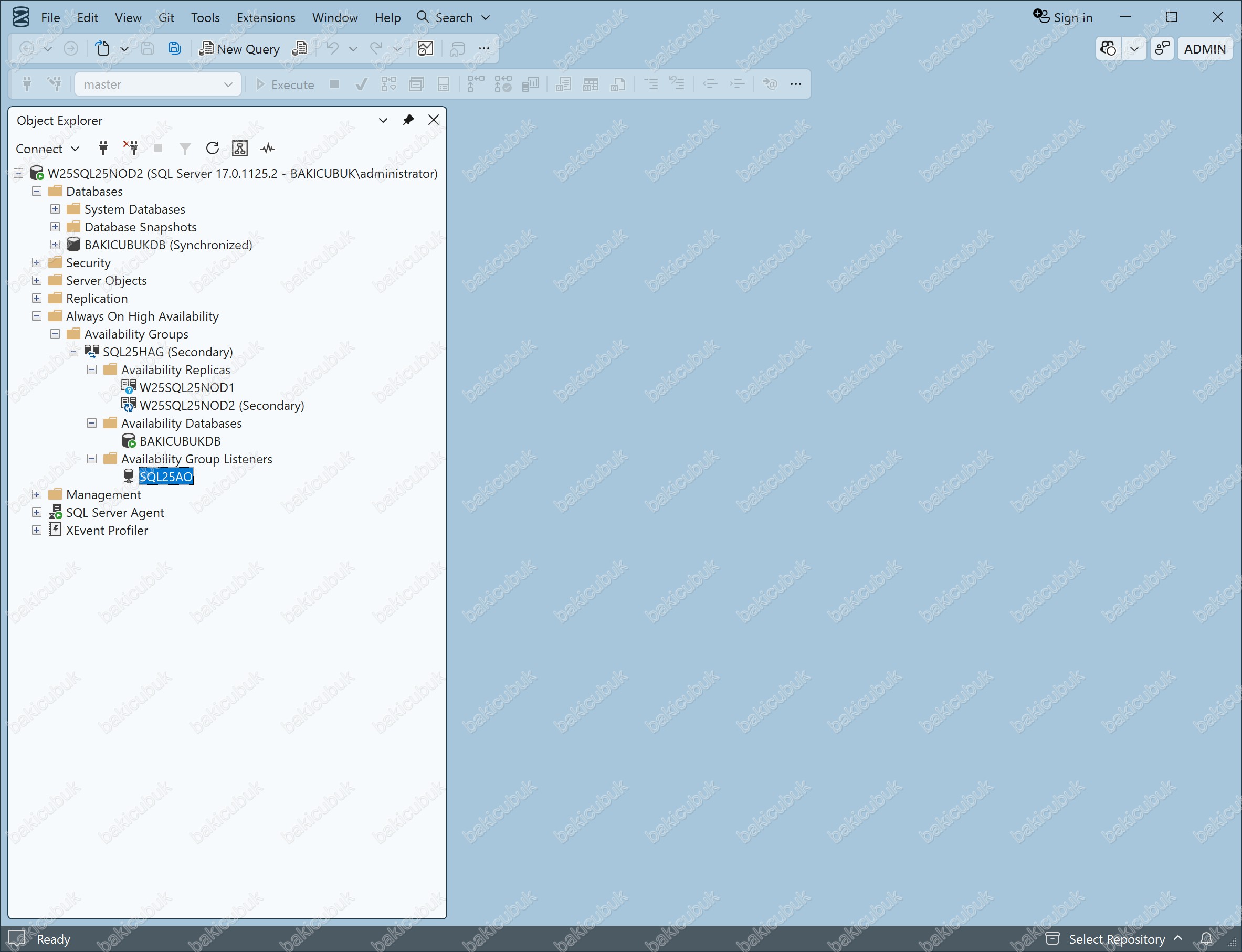Image resolution: width=1242 pixels, height=952 pixels.
Task: Click the Connect Object Explorer plug icon
Action: point(103,149)
